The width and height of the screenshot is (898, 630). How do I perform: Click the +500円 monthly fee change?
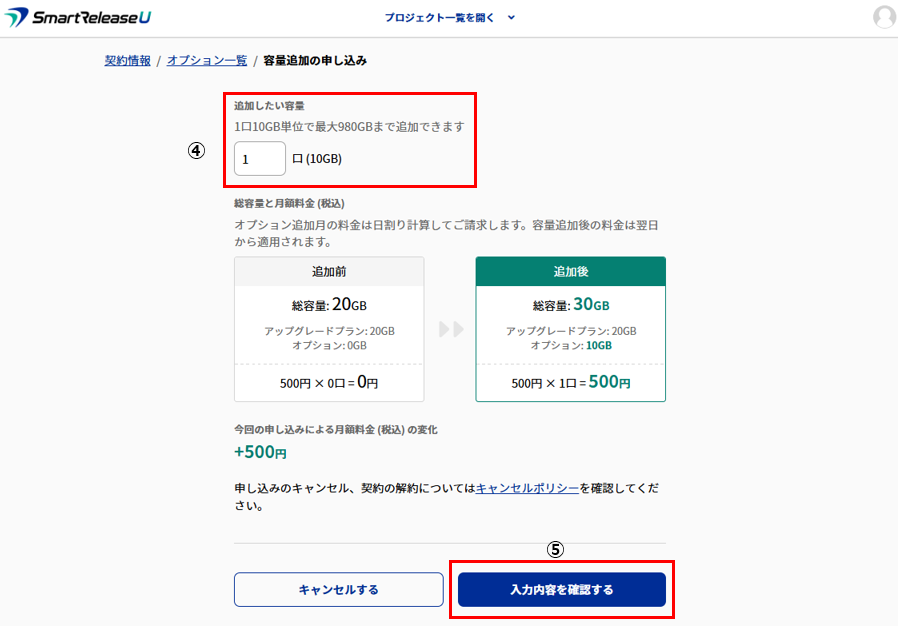coord(260,452)
